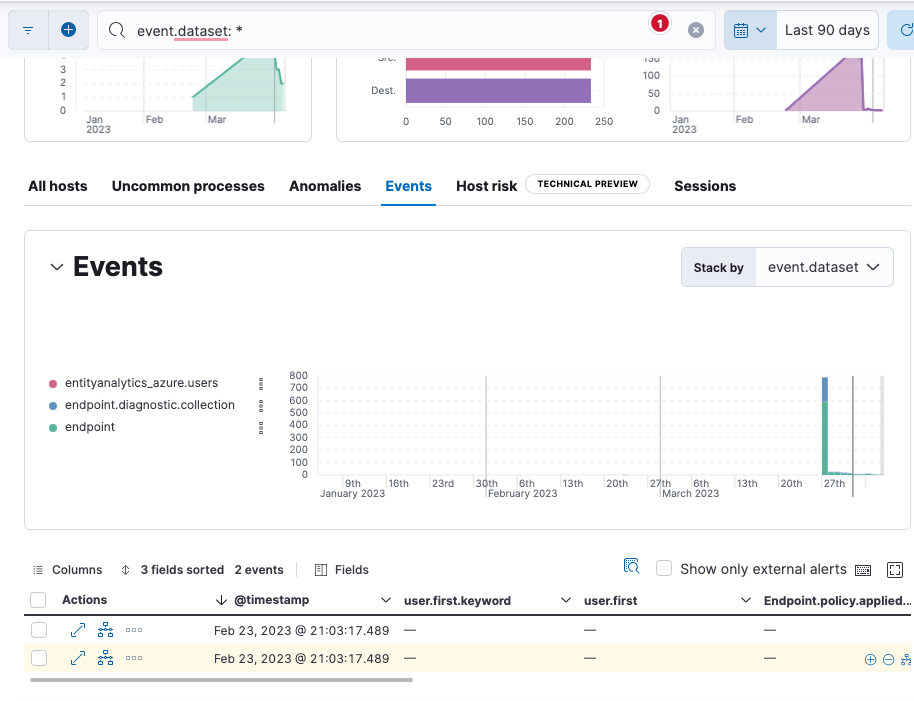Open the Columns configuration button
Image resolution: width=914 pixels, height=701 pixels.
point(67,569)
